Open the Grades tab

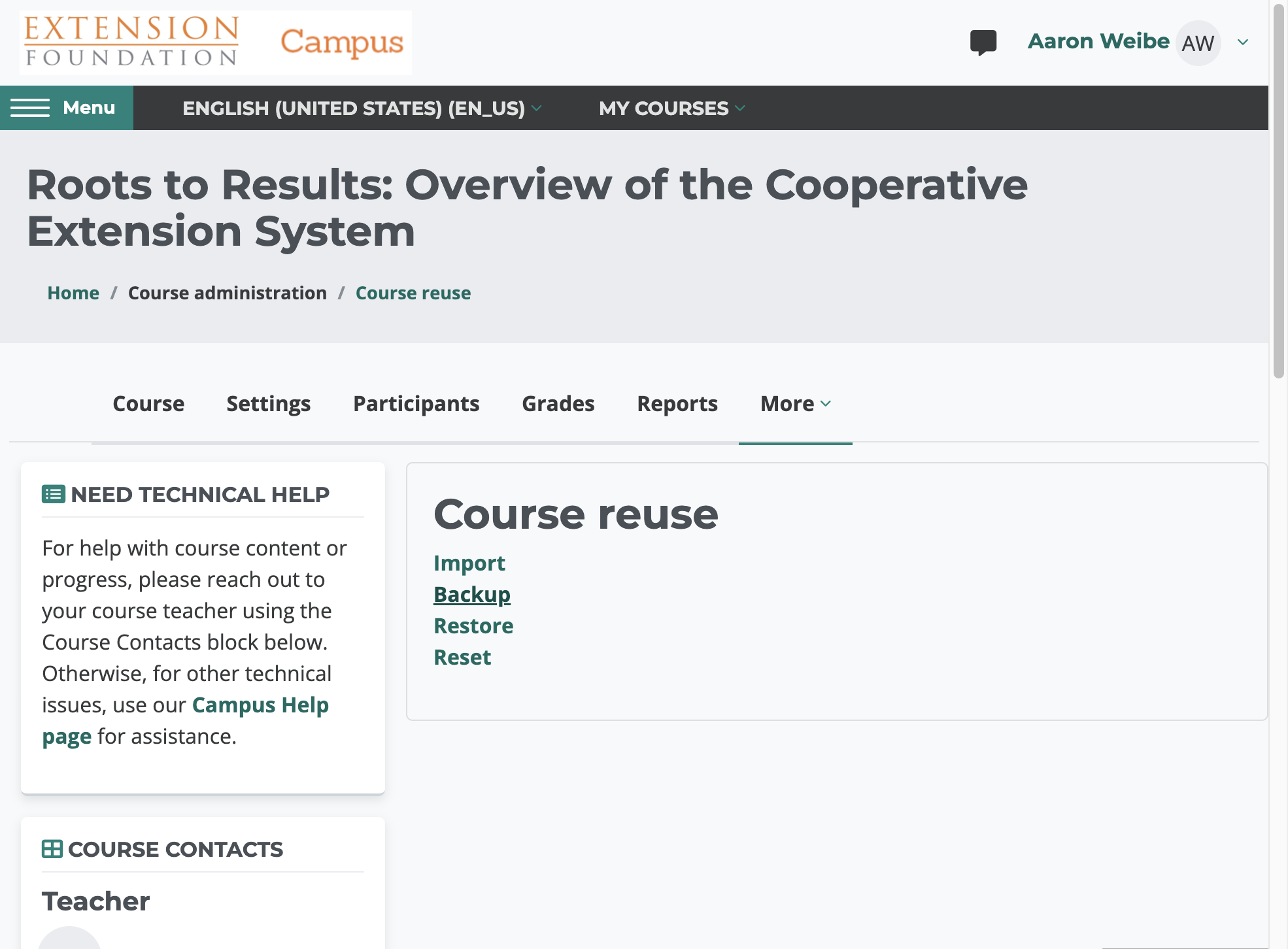coord(558,404)
